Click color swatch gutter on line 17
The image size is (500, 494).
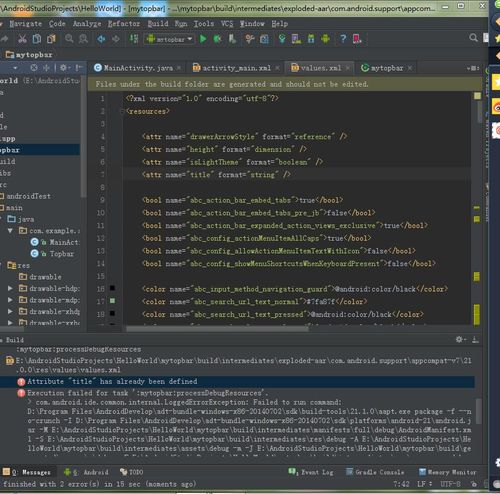[x=112, y=301]
